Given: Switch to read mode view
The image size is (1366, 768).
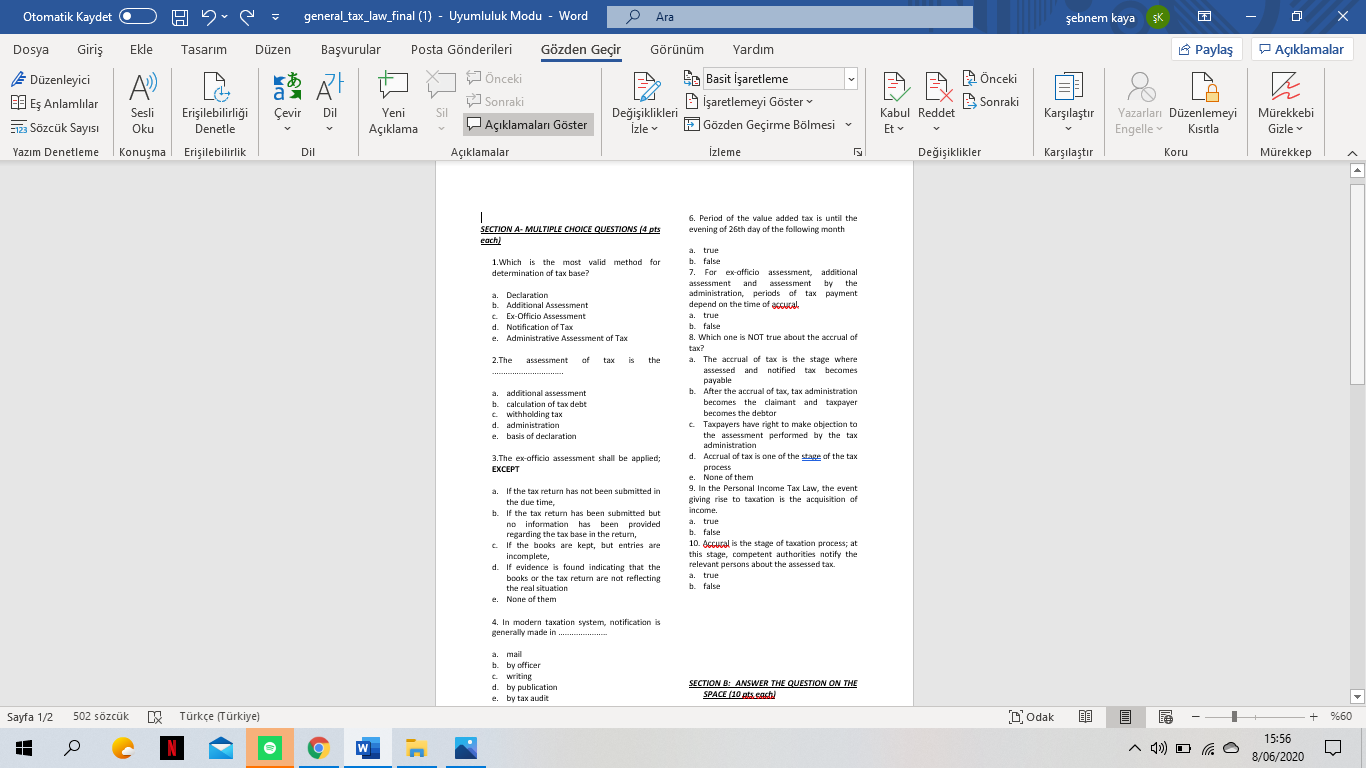Looking at the screenshot, I should (x=1085, y=717).
